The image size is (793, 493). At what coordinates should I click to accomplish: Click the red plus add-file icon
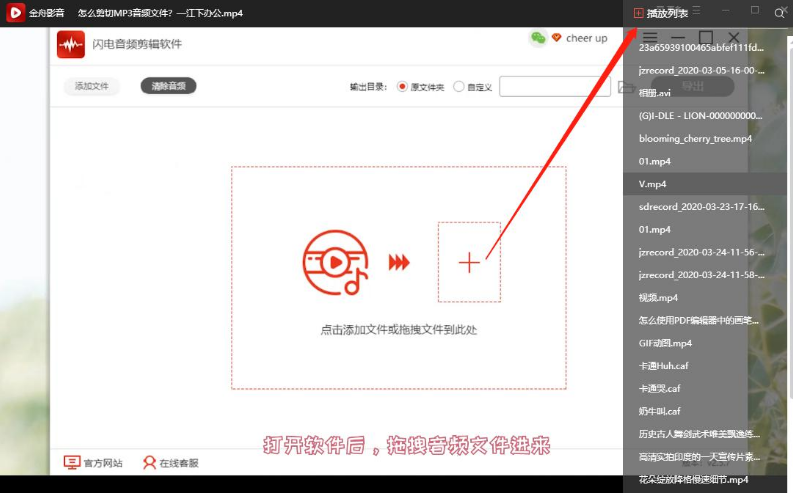(469, 262)
